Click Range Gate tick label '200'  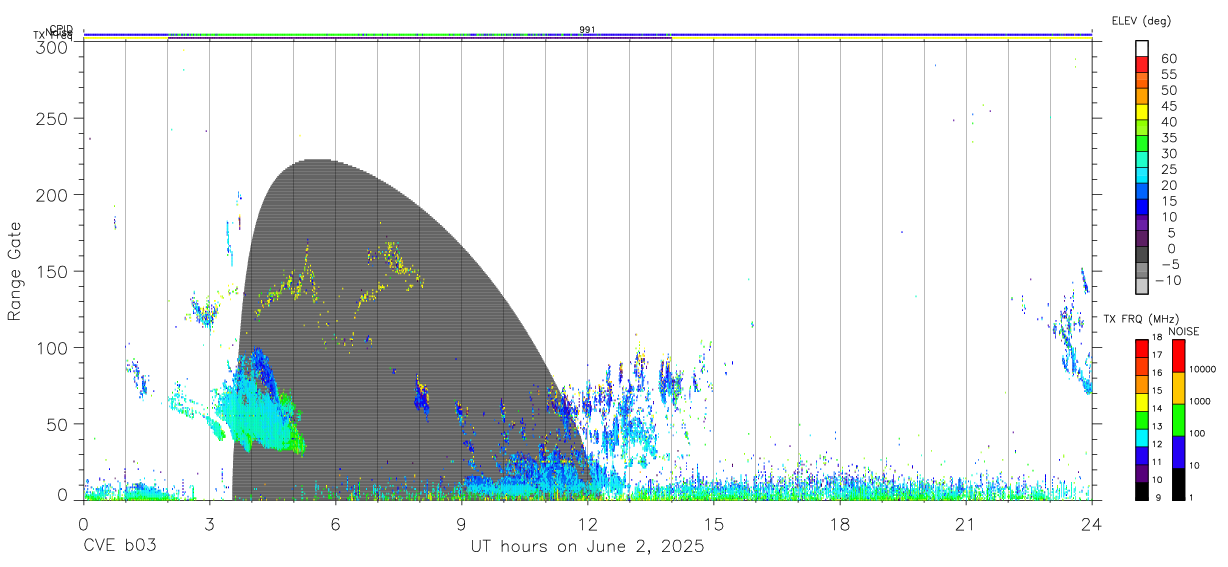(53, 195)
